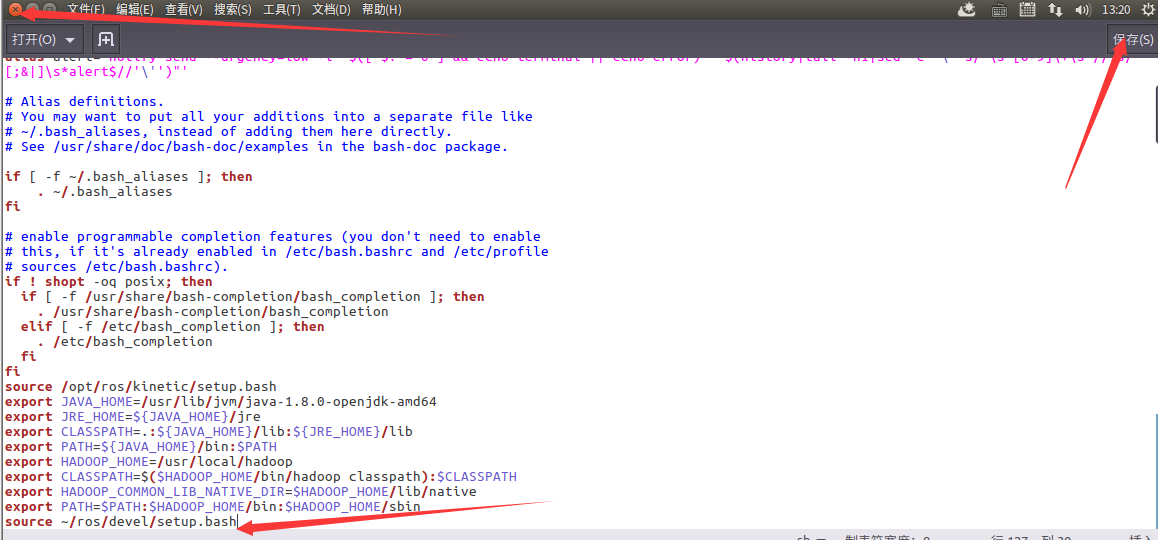The image size is (1158, 540).
Task: Open the 文档(D) menu
Action: tap(332, 10)
